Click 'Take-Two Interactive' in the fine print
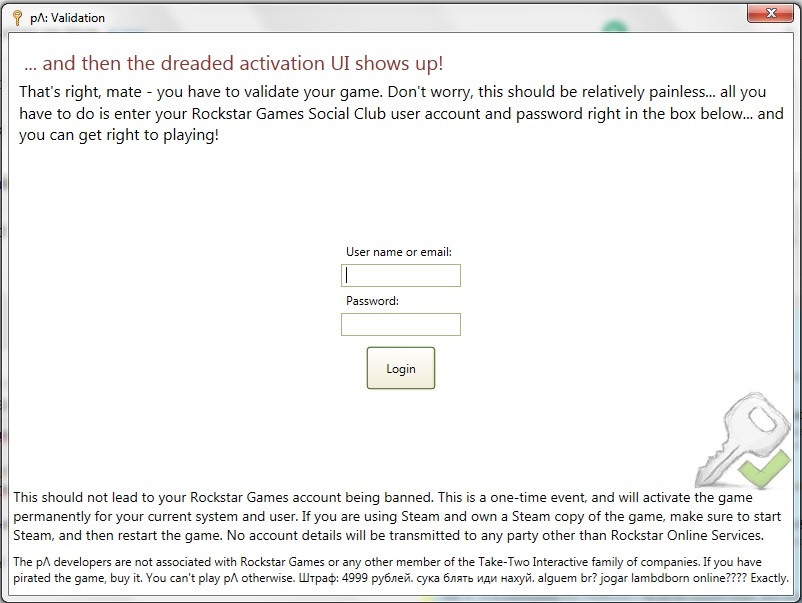The image size is (802, 603). 531,562
